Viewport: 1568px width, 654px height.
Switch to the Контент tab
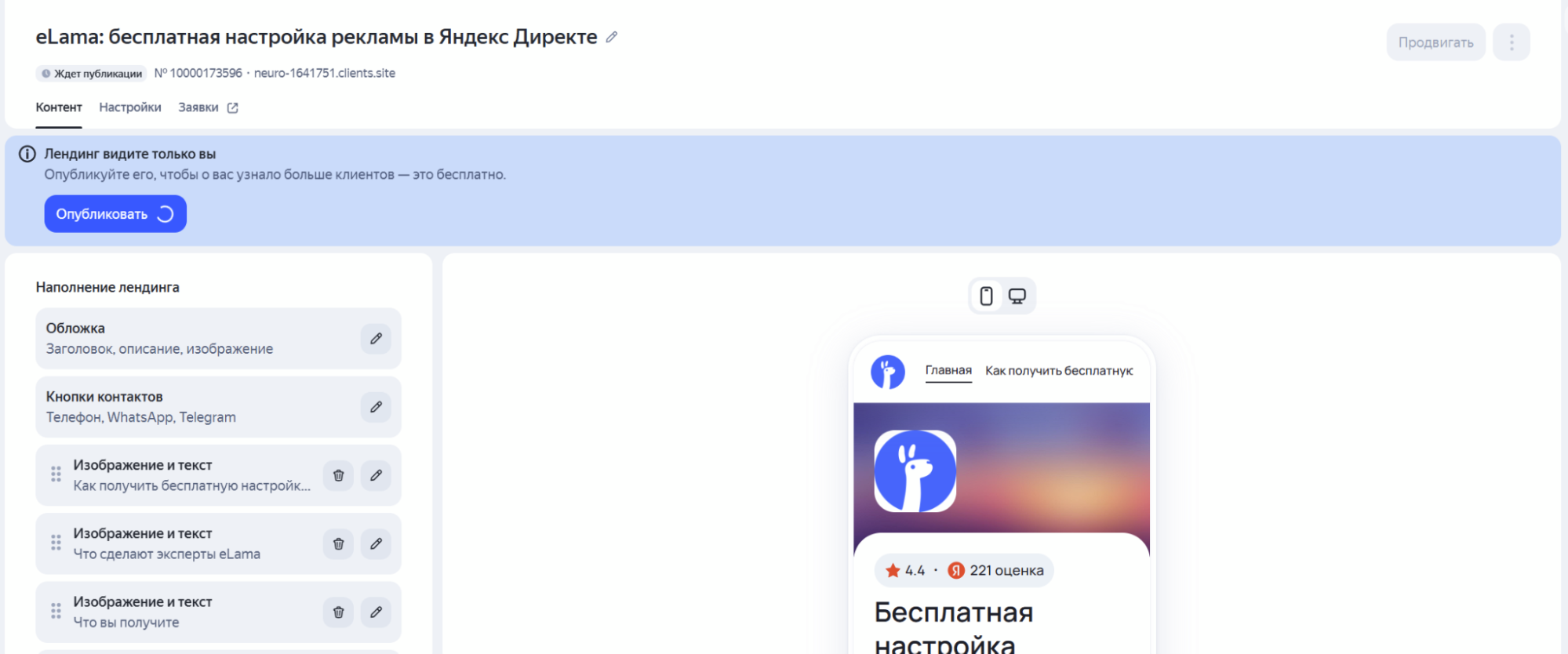pos(59,107)
